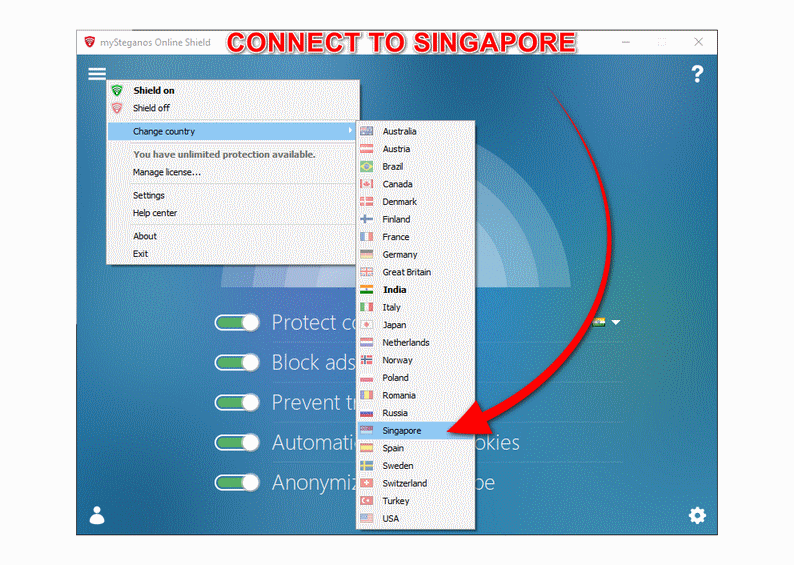Viewport: 794px width, 565px height.
Task: Click the Japan flag icon
Action: click(x=367, y=325)
